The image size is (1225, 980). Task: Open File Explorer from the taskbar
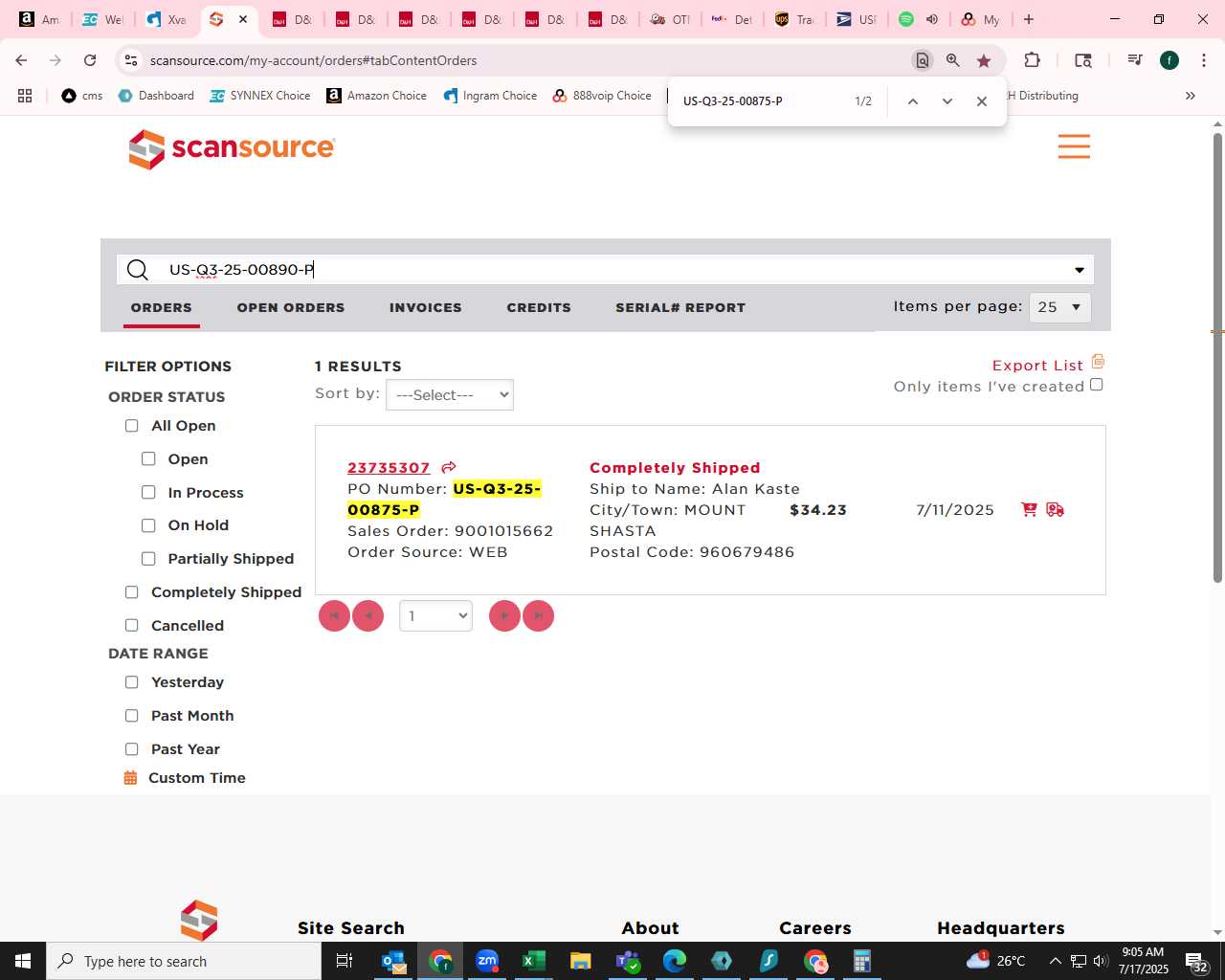tap(580, 961)
